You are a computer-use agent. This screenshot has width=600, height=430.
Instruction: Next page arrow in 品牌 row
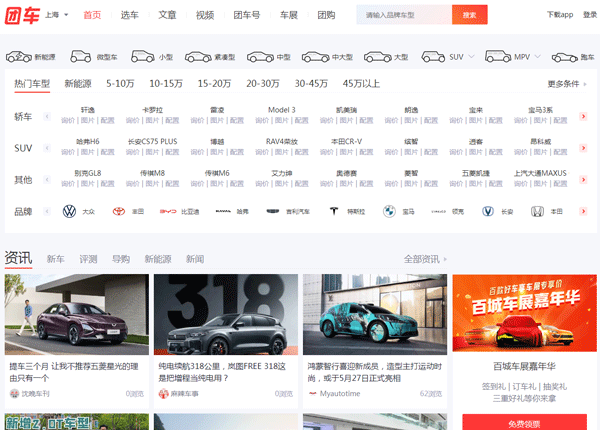tap(583, 211)
